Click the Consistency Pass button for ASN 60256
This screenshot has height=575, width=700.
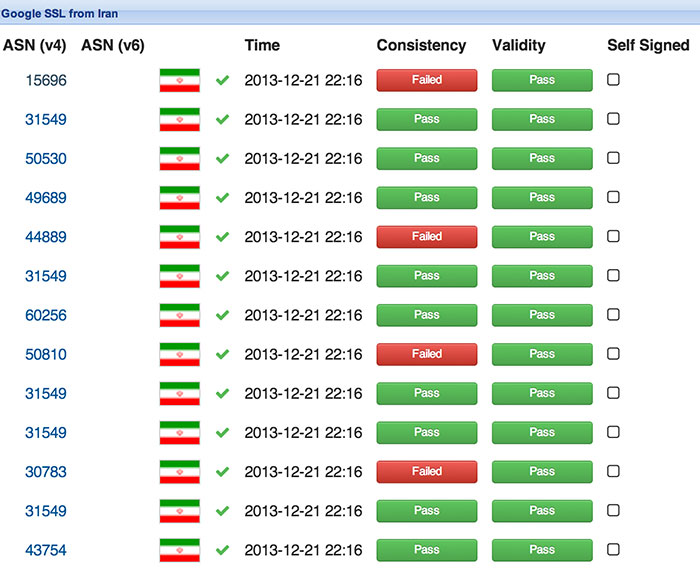tap(427, 315)
